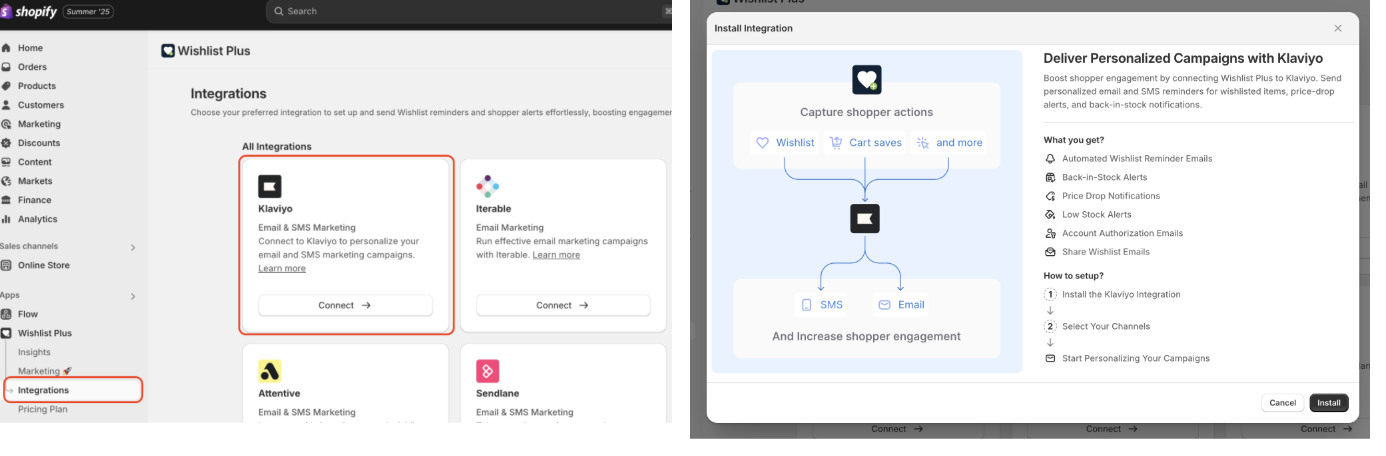Click the Klaviyo flag icon in diagram
The width and height of the screenshot is (1386, 456).
coord(866,219)
